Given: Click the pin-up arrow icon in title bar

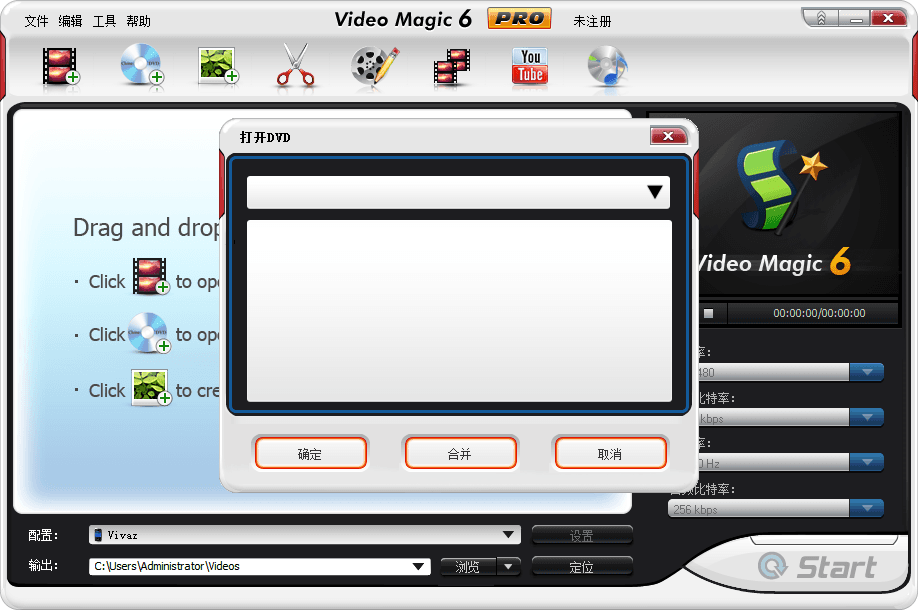Looking at the screenshot, I should 821,19.
